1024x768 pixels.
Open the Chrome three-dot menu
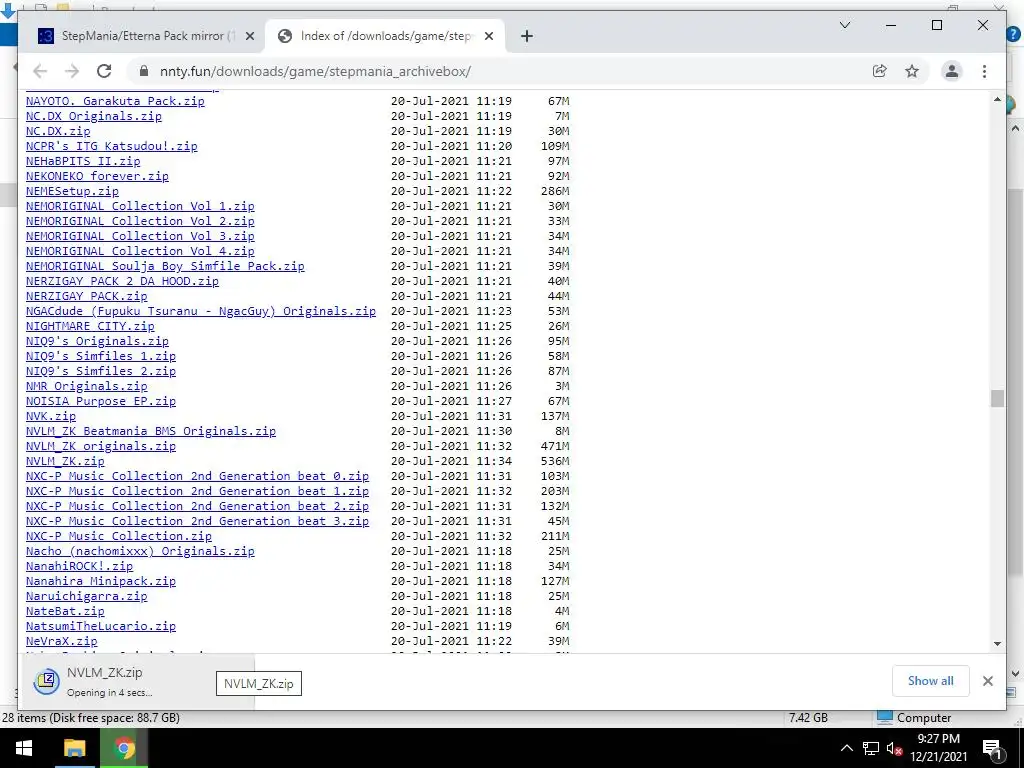click(x=984, y=71)
